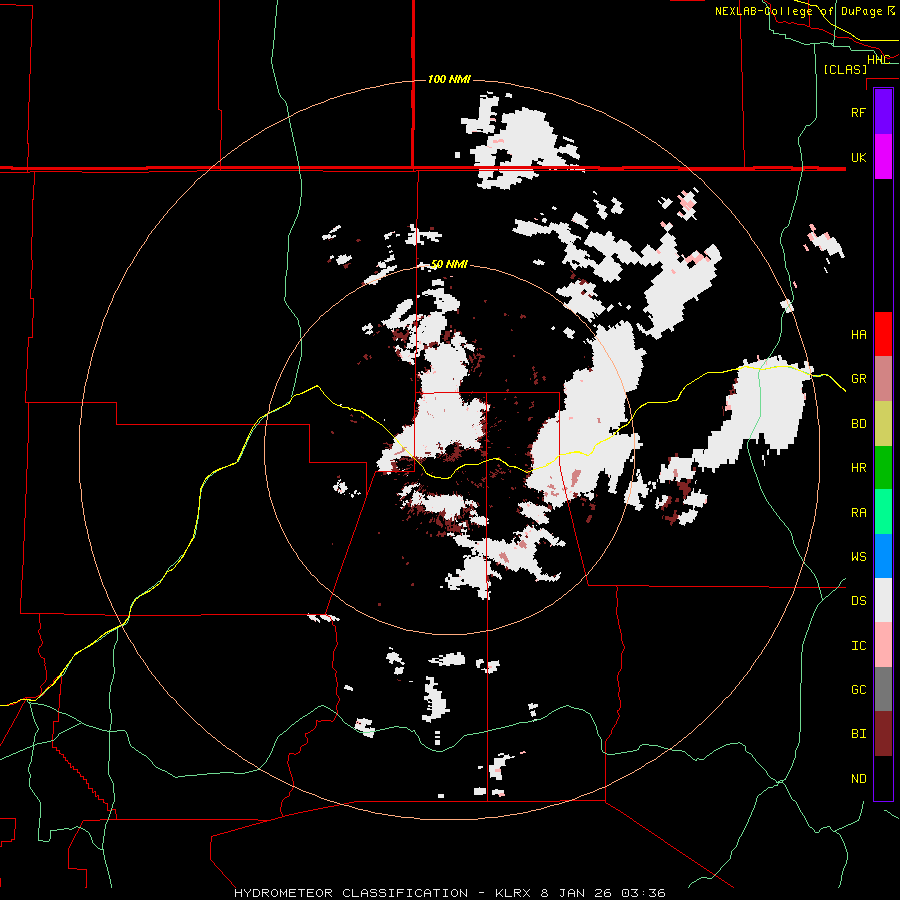The image size is (900, 900).
Task: Click the dark green HR legend swatch
Action: pyautogui.click(x=883, y=467)
